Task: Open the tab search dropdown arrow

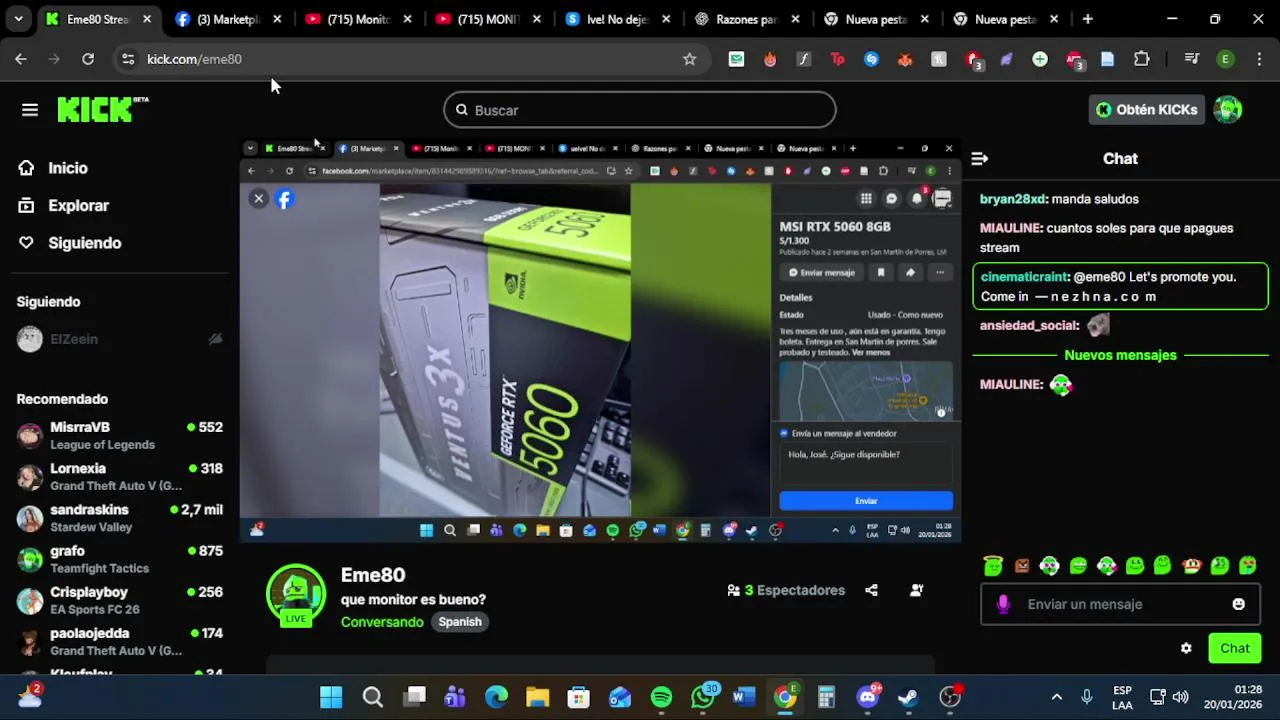Action: [18, 19]
